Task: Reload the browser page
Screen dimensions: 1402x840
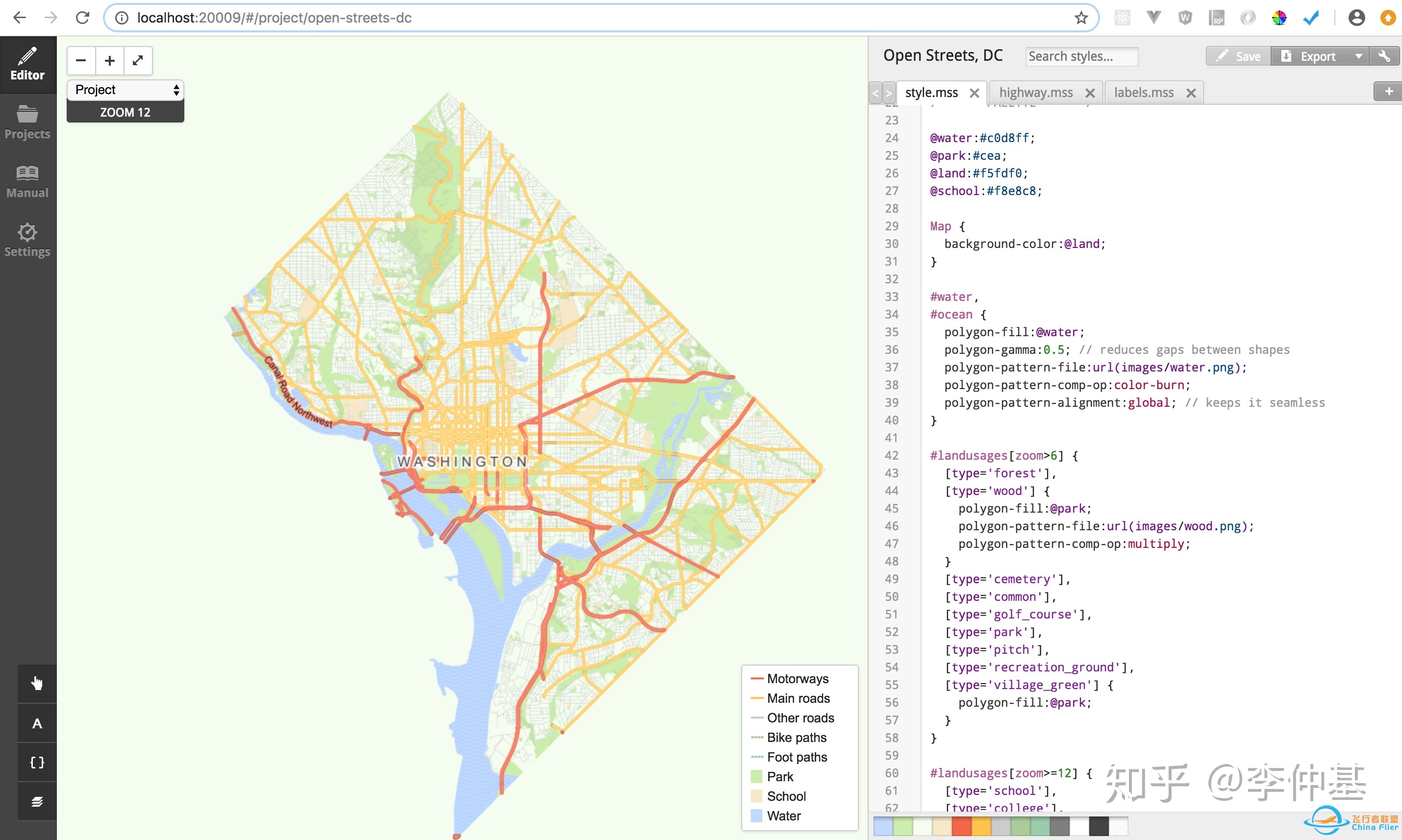Action: 83,18
